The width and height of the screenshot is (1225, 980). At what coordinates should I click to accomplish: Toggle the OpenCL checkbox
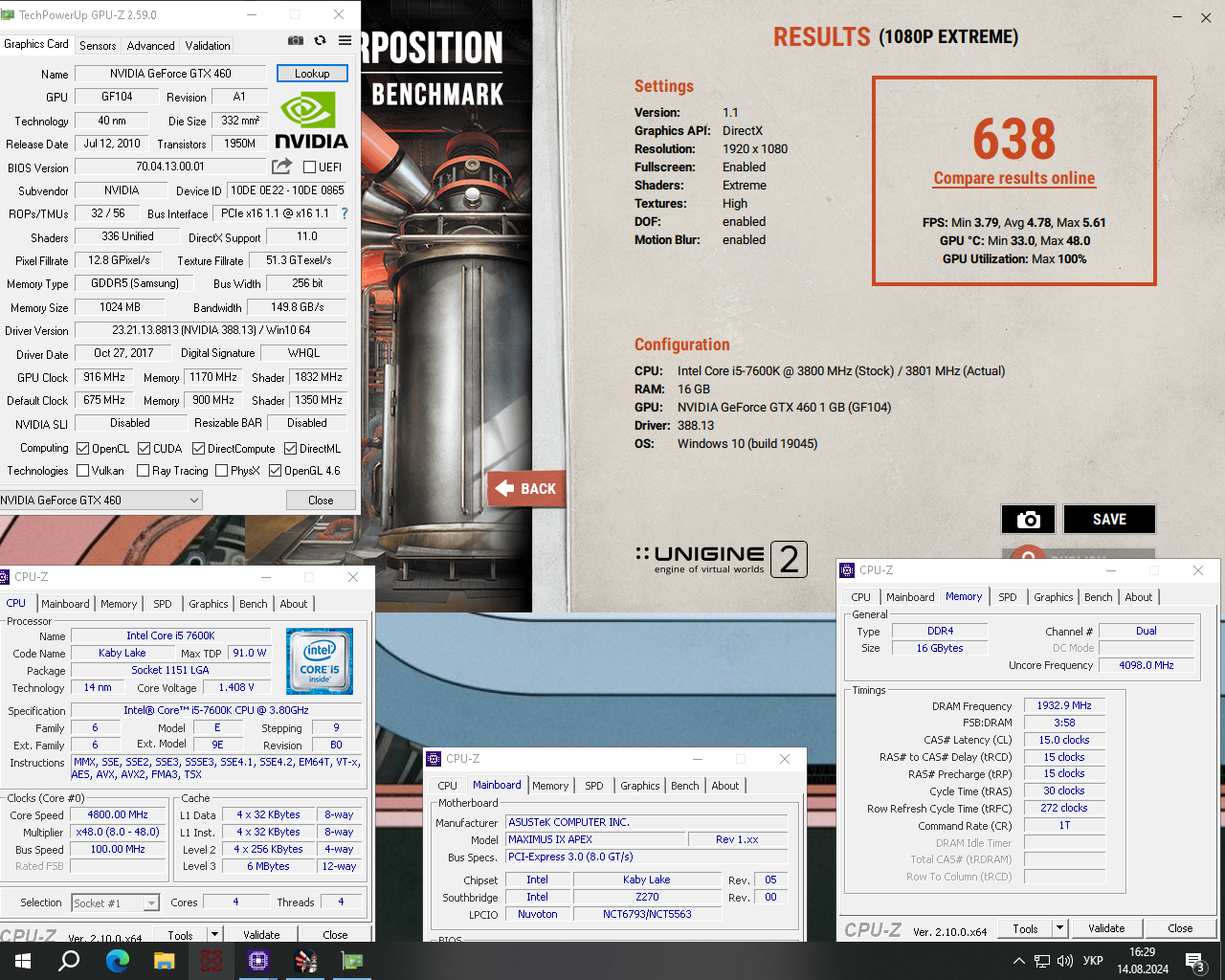[x=83, y=449]
